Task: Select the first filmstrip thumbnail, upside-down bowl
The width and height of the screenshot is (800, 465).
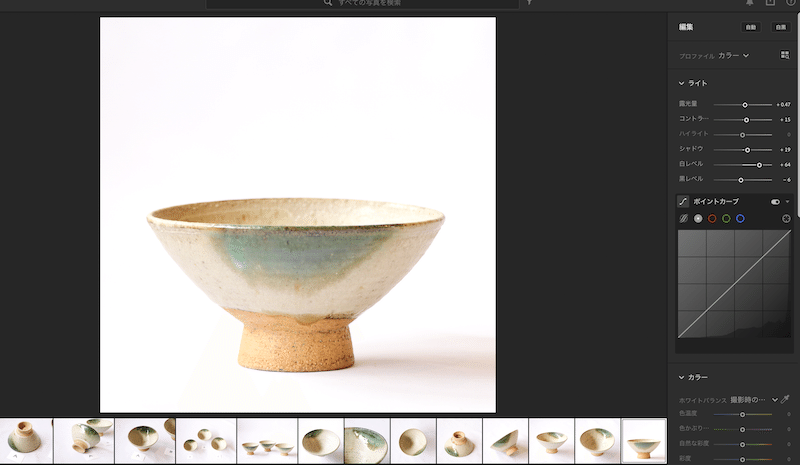Action: (x=26, y=440)
